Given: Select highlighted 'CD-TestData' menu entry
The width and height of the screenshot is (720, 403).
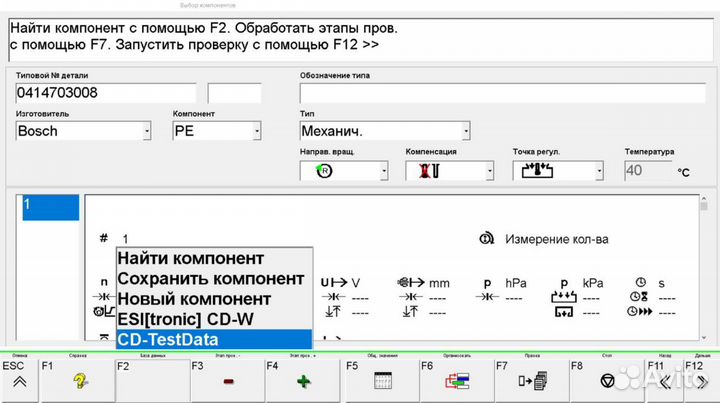Looking at the screenshot, I should (214, 339).
